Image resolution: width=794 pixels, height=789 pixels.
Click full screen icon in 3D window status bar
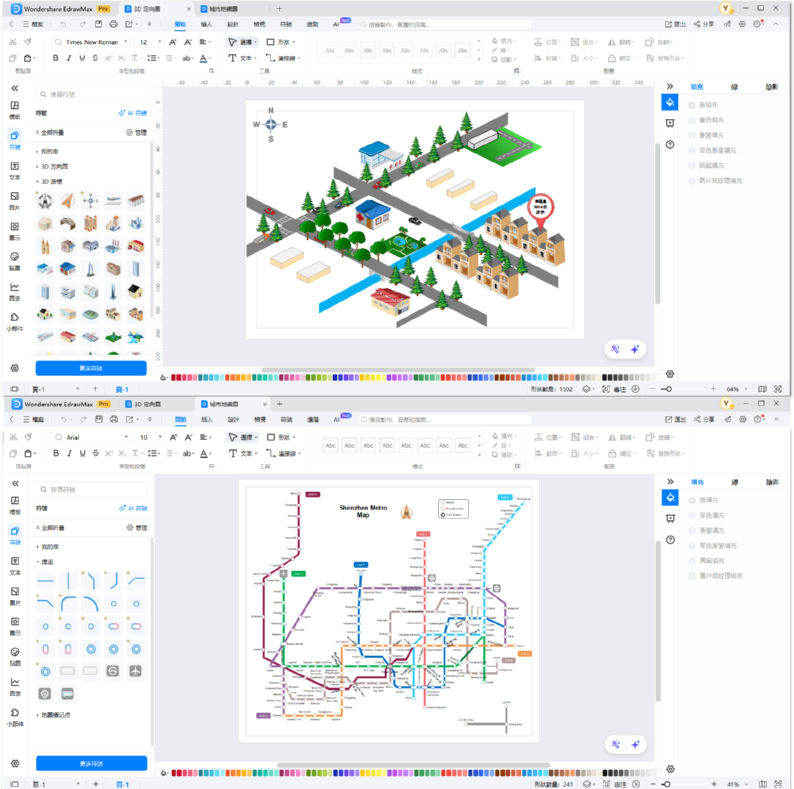778,389
